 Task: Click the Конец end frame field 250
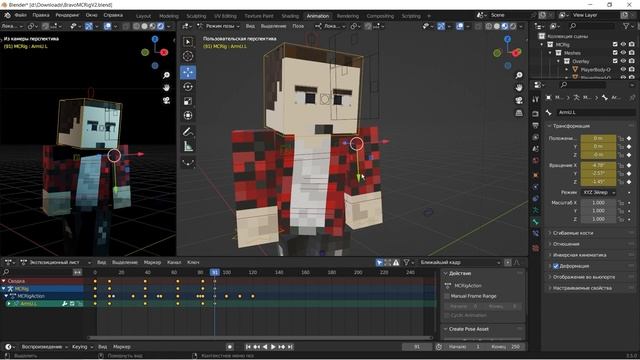506,347
